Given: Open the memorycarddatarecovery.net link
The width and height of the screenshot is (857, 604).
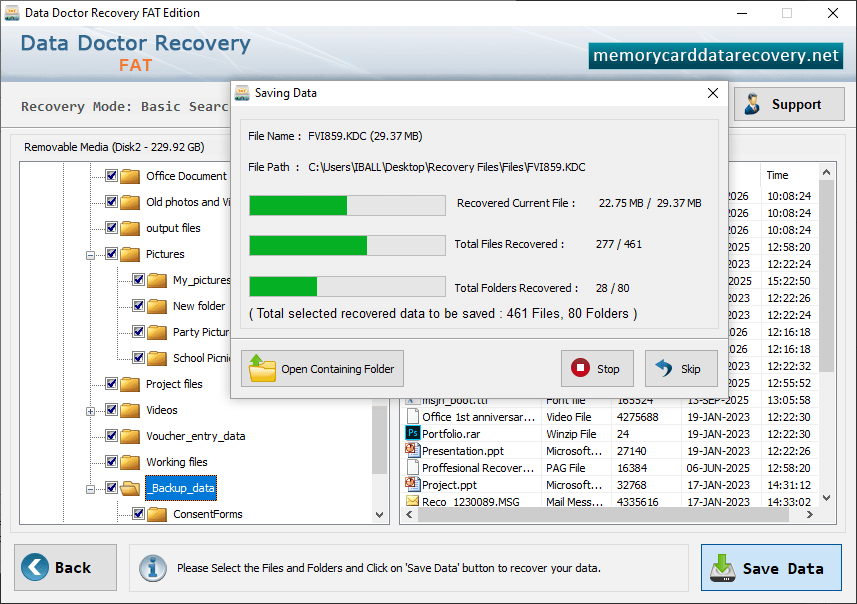Looking at the screenshot, I should click(715, 56).
